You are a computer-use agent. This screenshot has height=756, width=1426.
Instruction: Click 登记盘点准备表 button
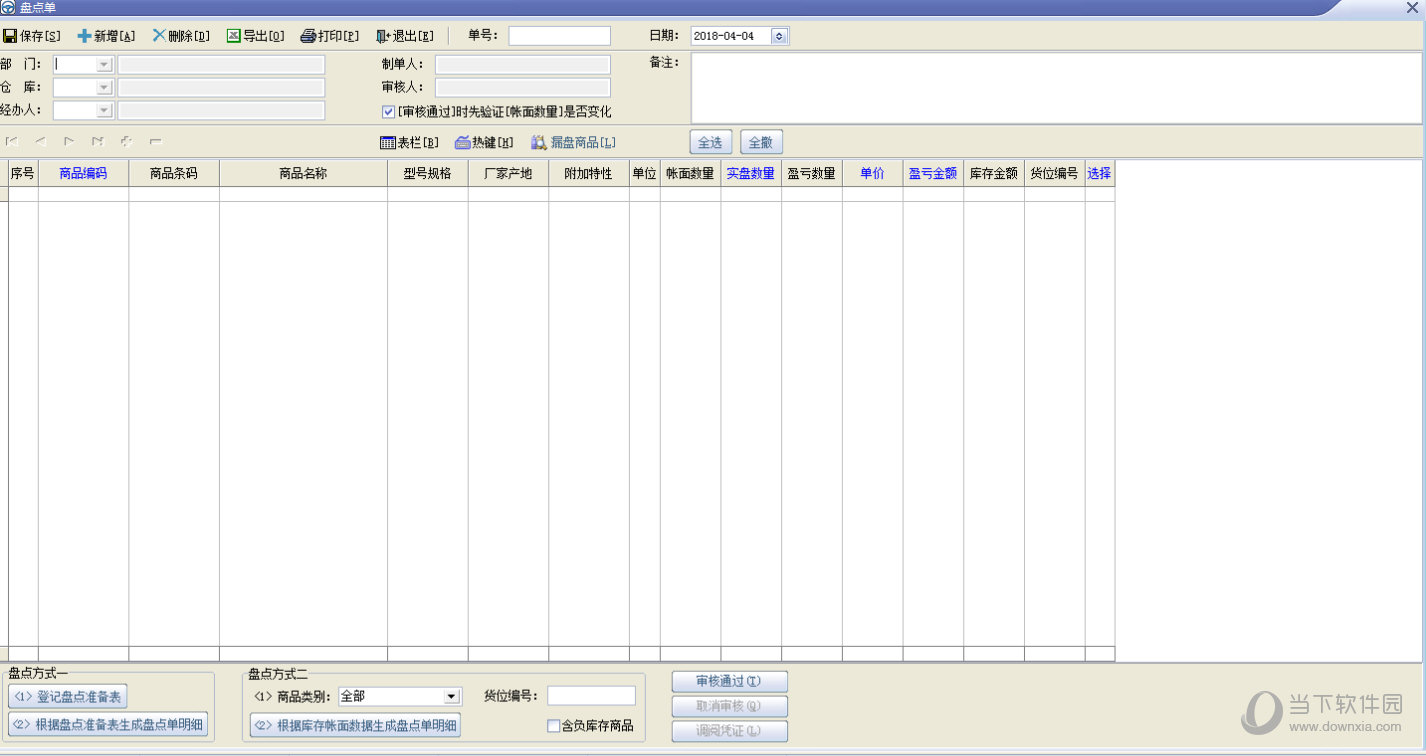(x=68, y=696)
